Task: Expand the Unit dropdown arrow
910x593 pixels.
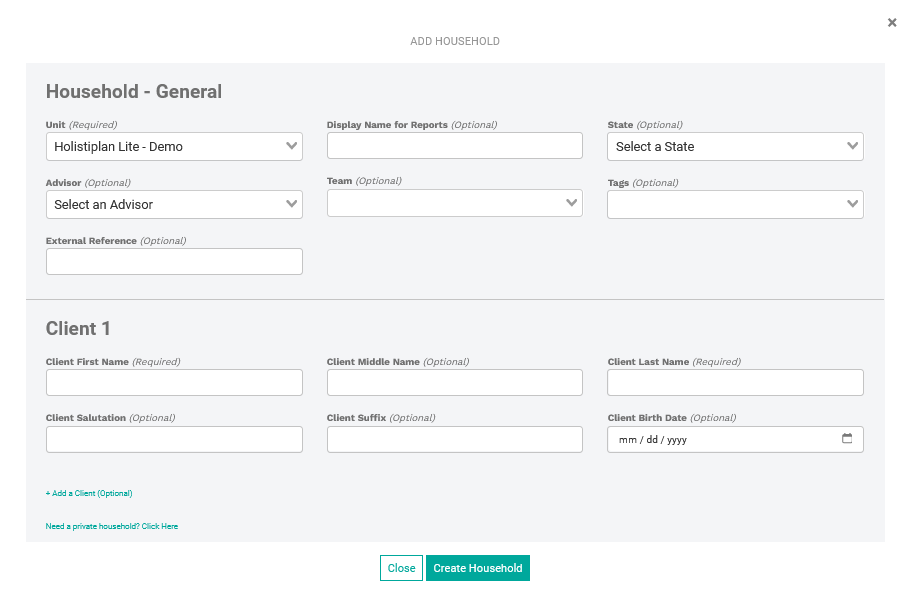Action: (x=291, y=146)
